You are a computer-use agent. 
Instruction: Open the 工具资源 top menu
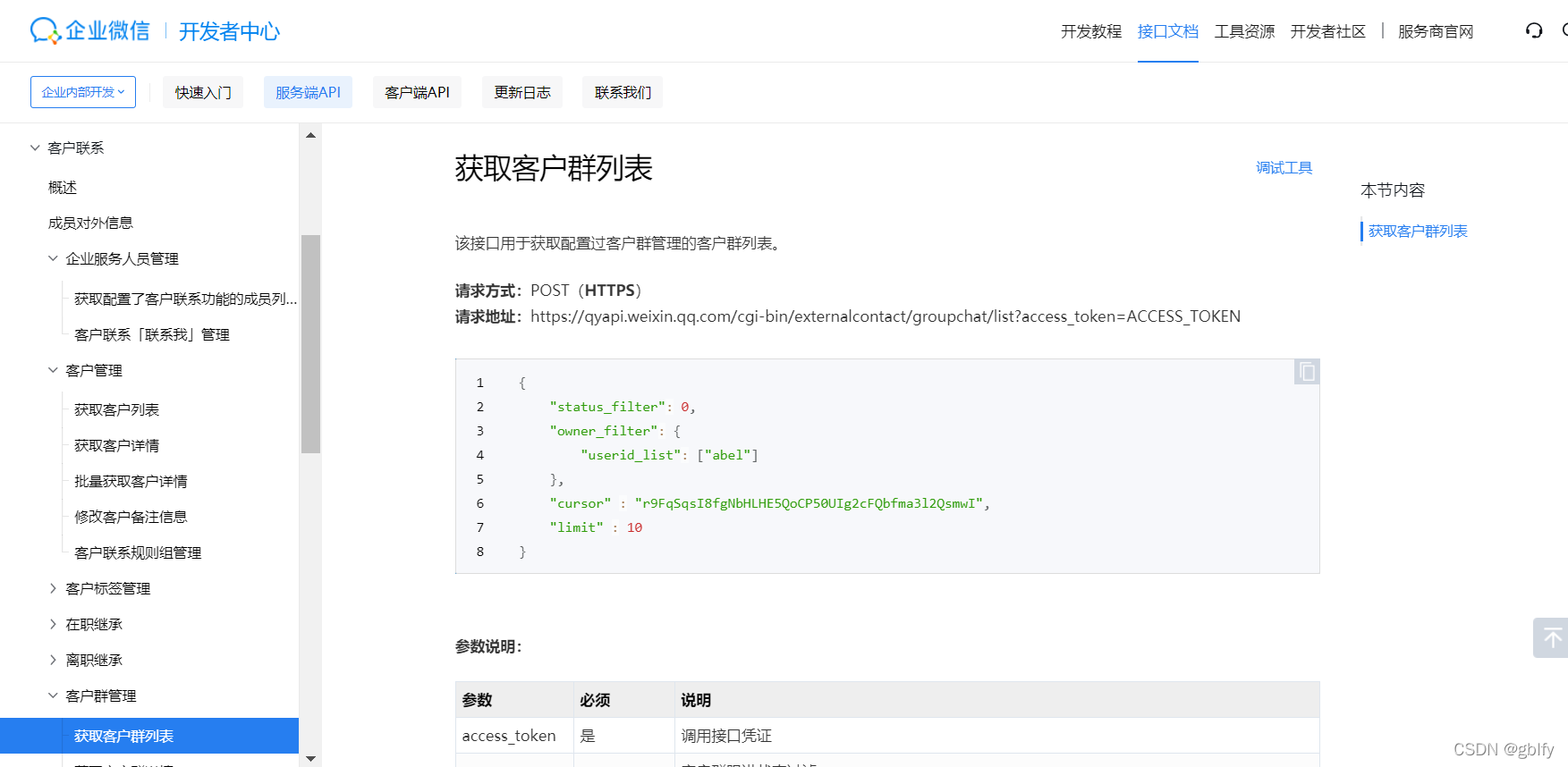coord(1244,31)
